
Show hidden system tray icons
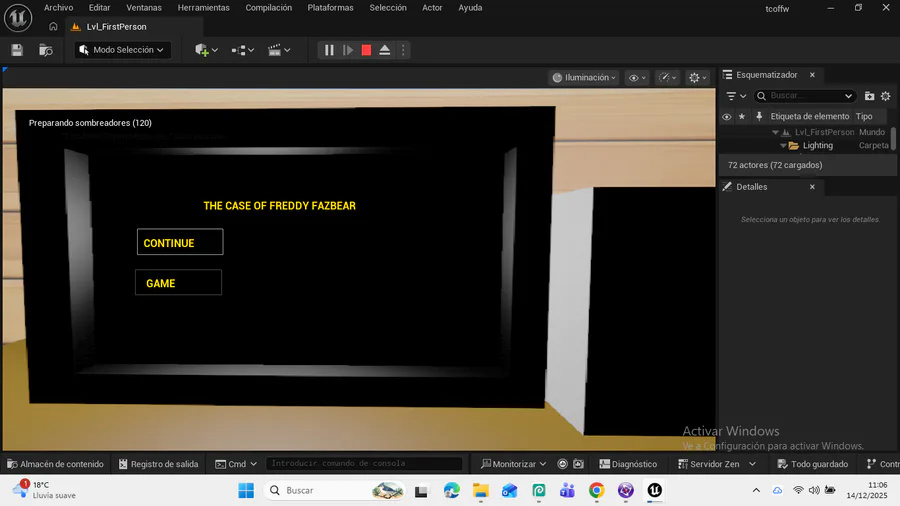click(x=756, y=491)
